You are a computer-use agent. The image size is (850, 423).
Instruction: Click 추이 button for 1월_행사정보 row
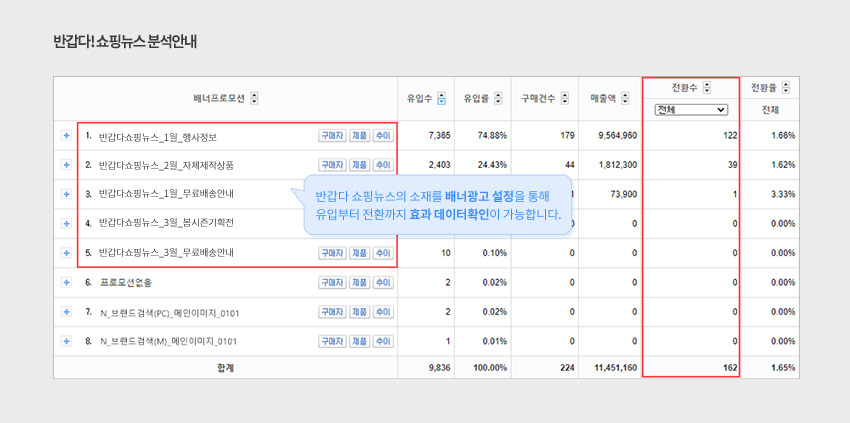point(383,136)
